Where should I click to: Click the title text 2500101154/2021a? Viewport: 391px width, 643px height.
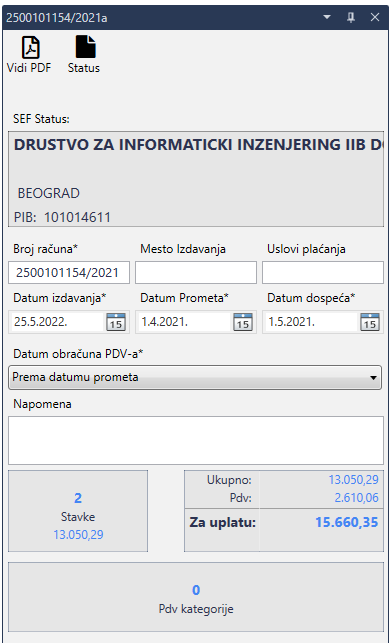coord(57,18)
